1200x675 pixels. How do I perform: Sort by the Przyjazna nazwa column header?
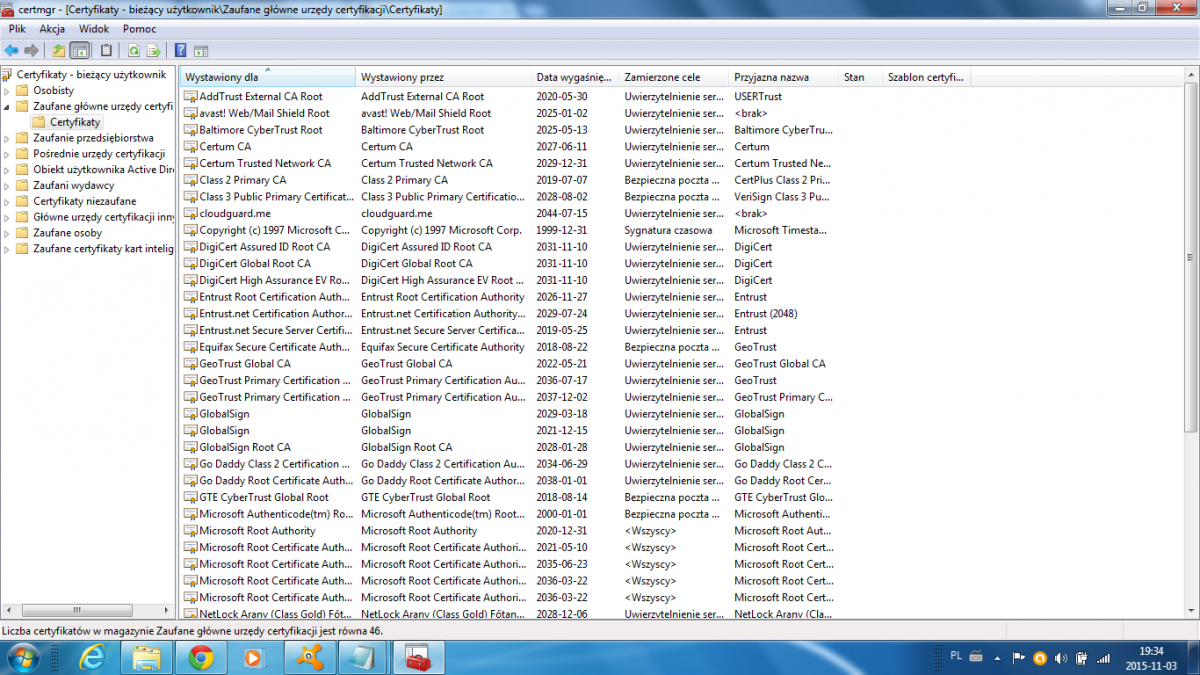(x=784, y=77)
